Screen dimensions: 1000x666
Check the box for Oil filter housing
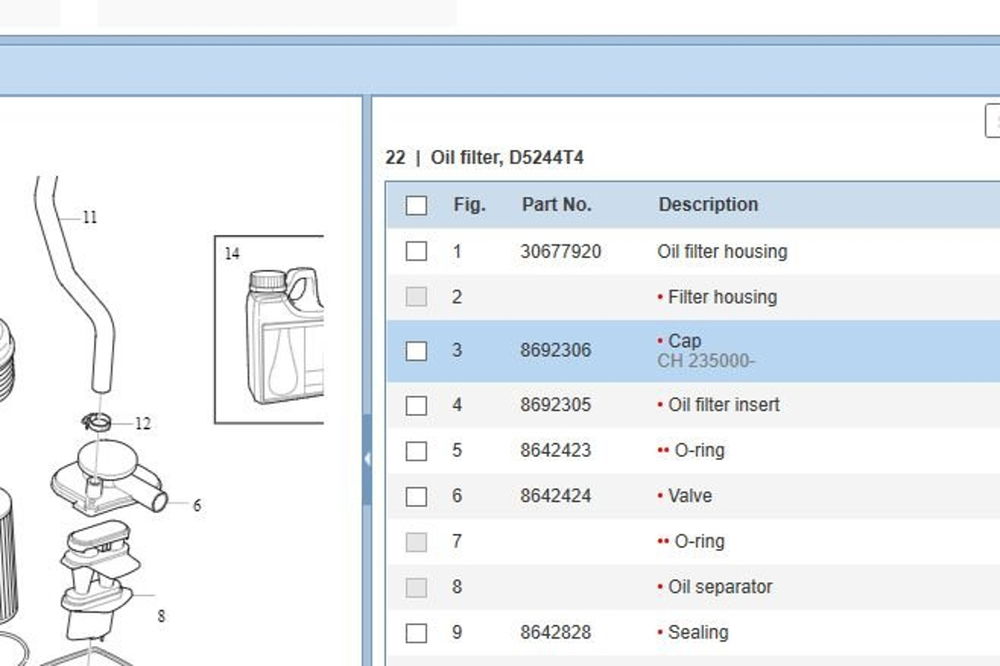pyautogui.click(x=416, y=251)
